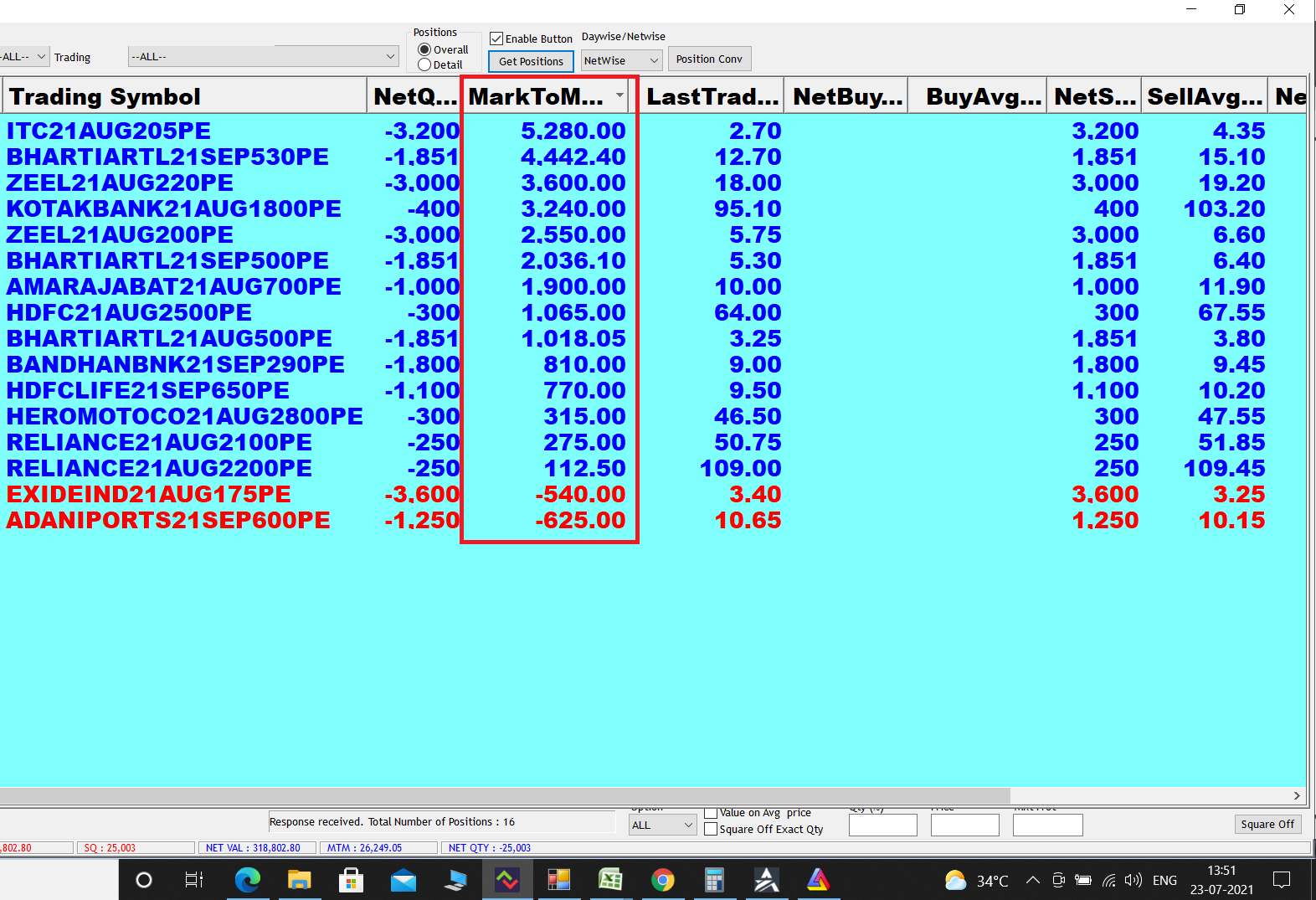Click the MTM : 26,249.05 status entry
The height and width of the screenshot is (900, 1316).
click(378, 848)
